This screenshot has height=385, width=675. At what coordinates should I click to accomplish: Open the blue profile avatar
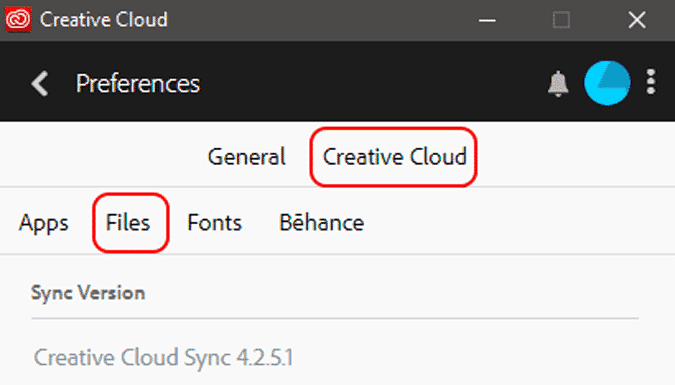pos(607,83)
